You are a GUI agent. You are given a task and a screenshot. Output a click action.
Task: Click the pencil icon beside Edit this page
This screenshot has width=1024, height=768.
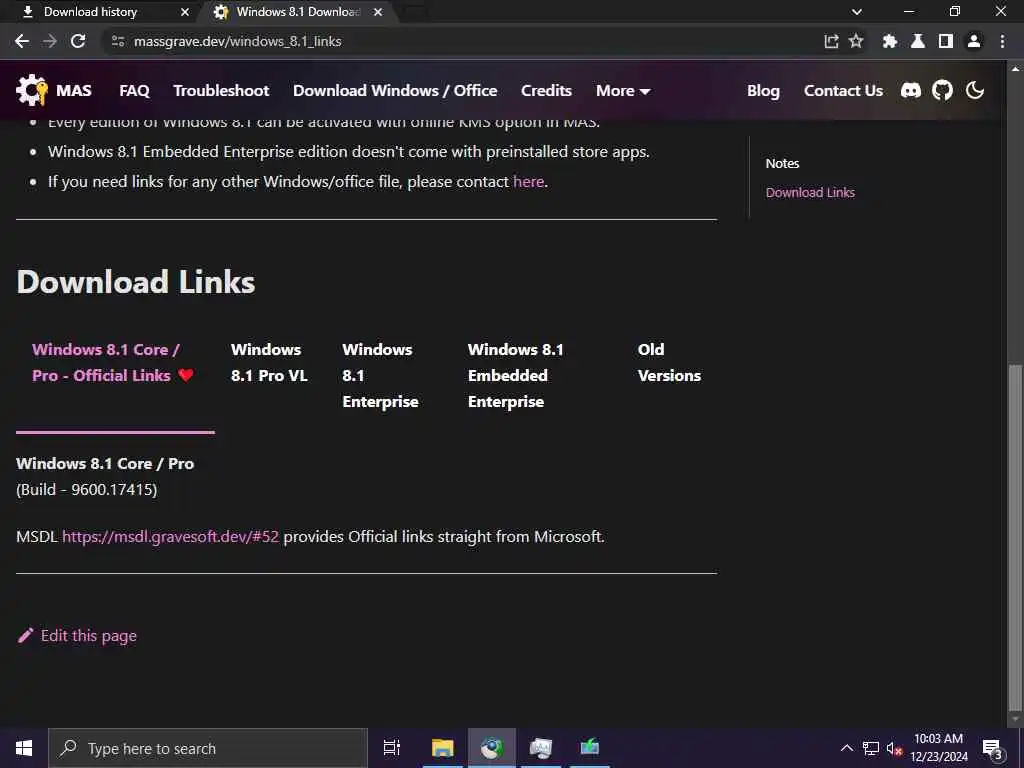(25, 635)
